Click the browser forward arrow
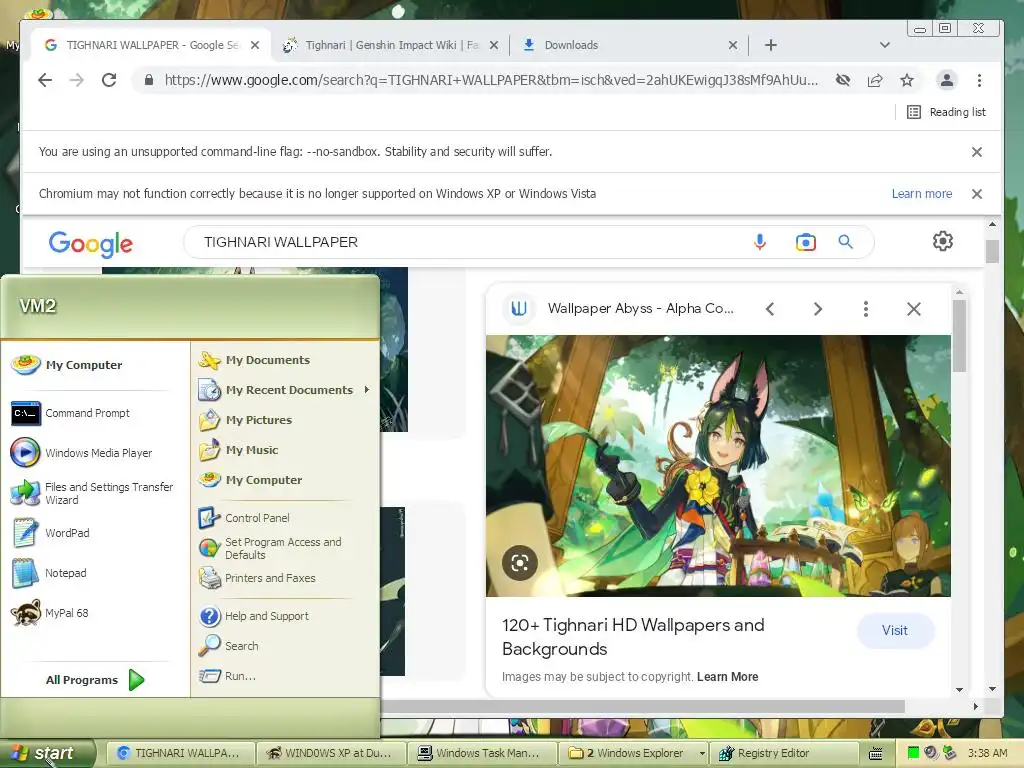The width and height of the screenshot is (1024, 768). click(76, 80)
